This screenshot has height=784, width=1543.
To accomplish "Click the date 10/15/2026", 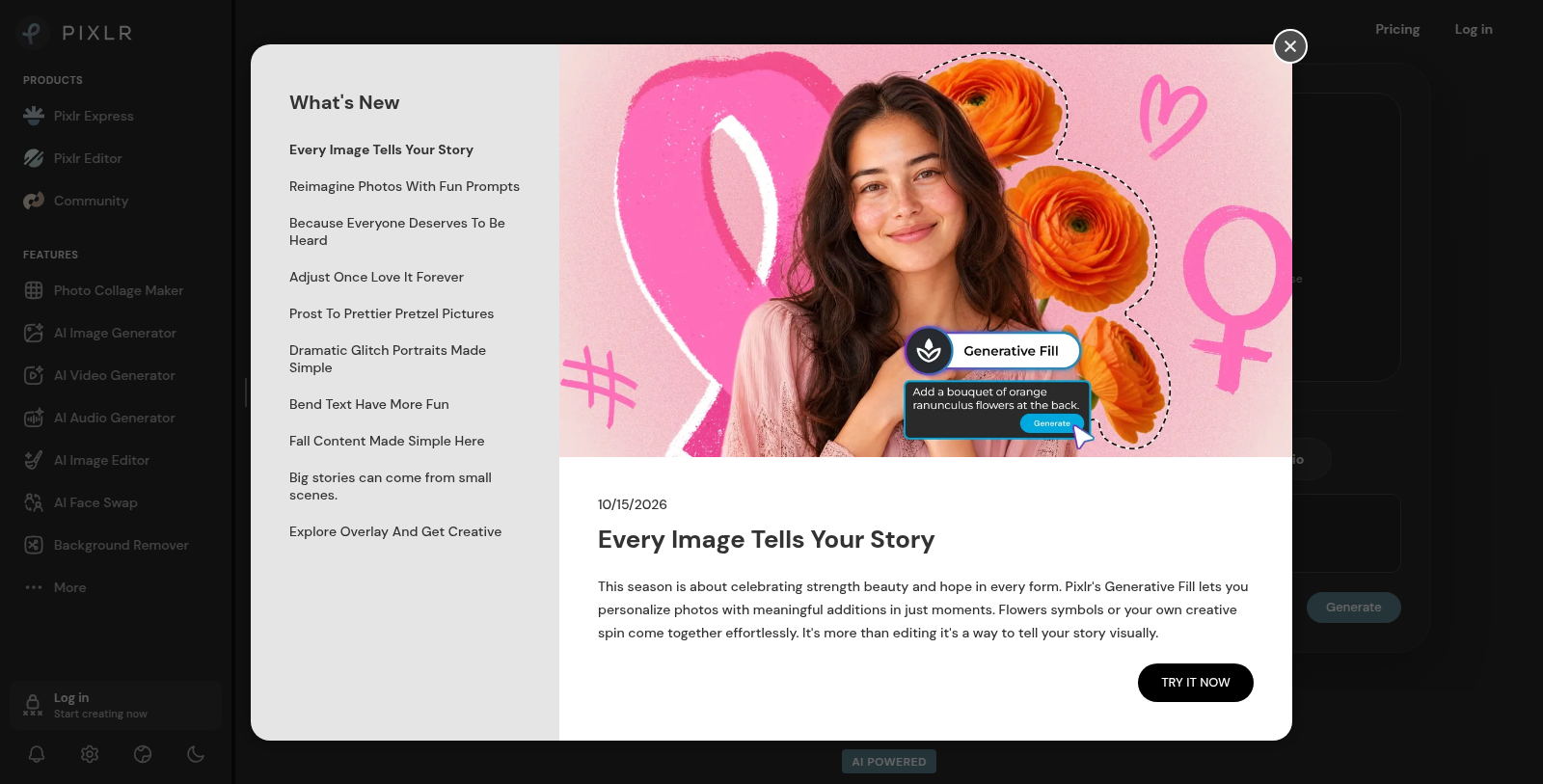I will (633, 504).
